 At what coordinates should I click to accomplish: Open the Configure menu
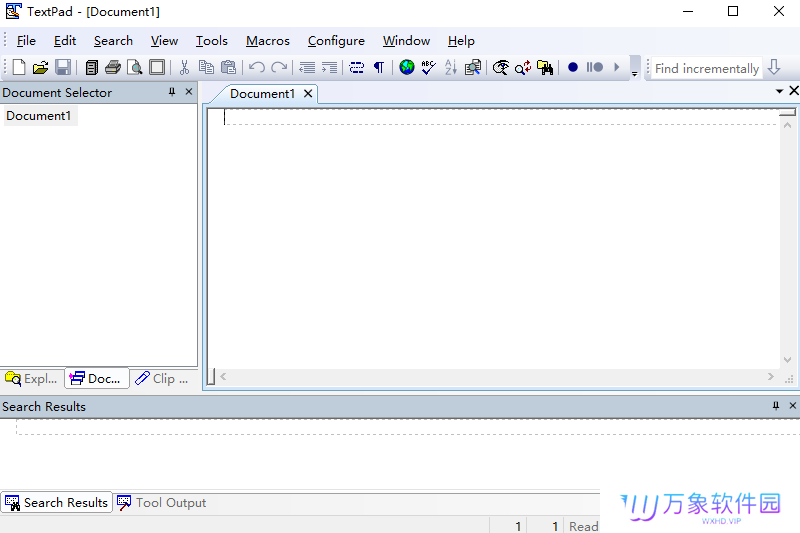[336, 41]
